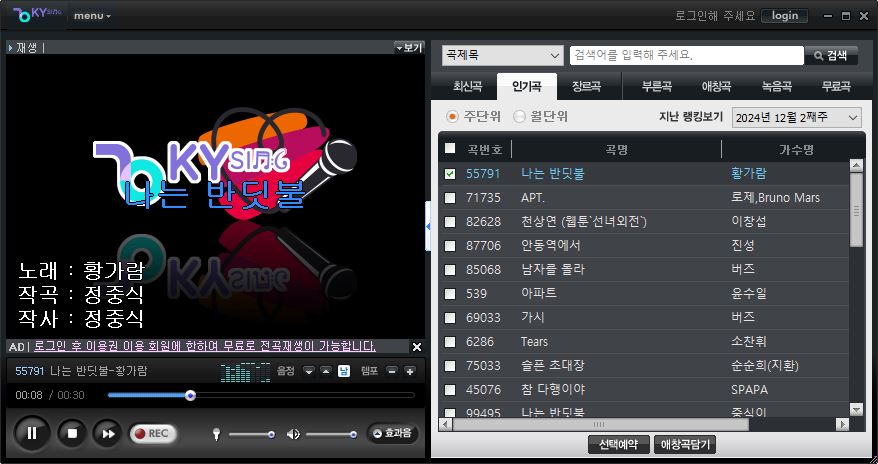The image size is (878, 464).
Task: Click the song title 참 다행이야
Action: point(553,390)
